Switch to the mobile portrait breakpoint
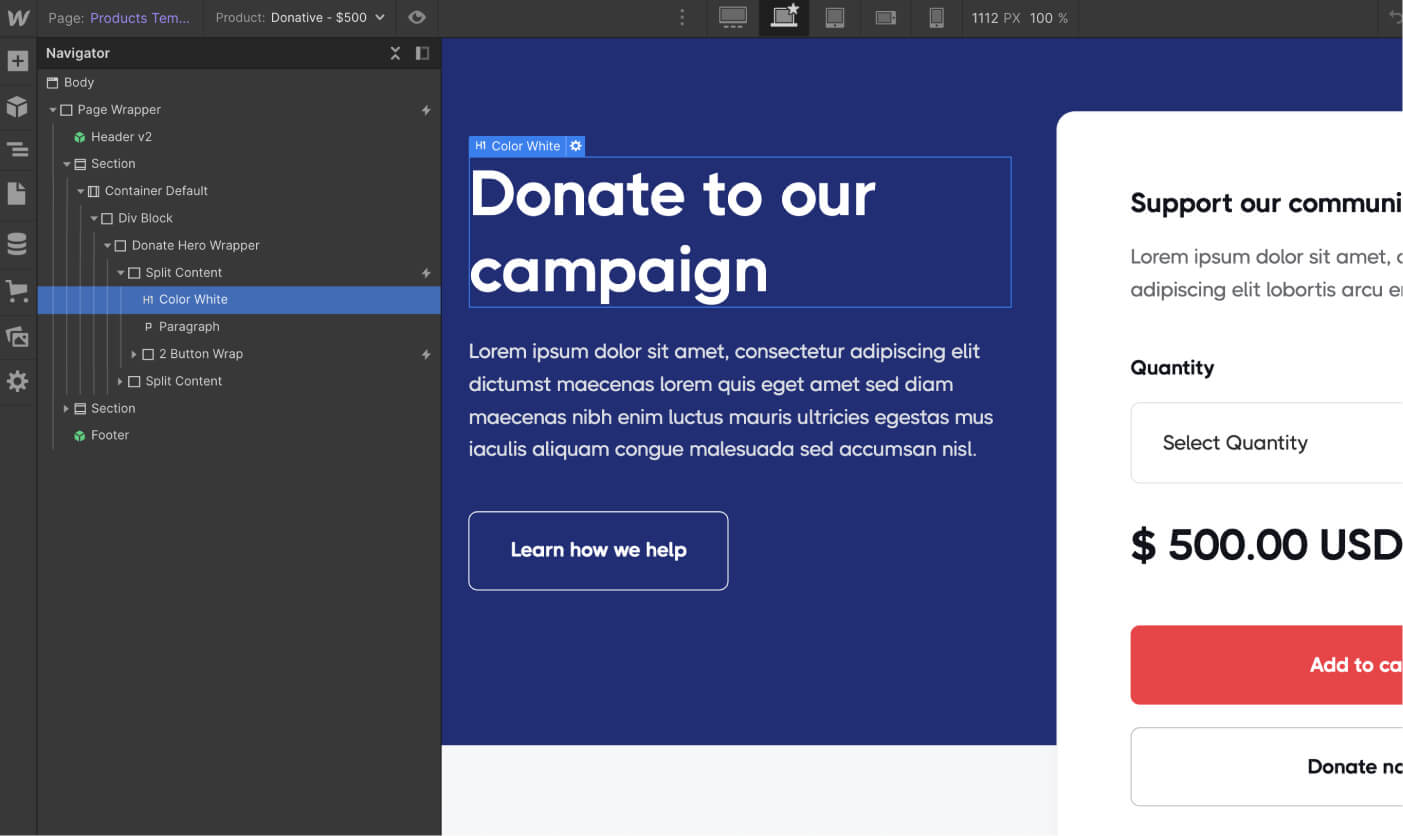Screen dimensions: 1403x836 [x=936, y=18]
